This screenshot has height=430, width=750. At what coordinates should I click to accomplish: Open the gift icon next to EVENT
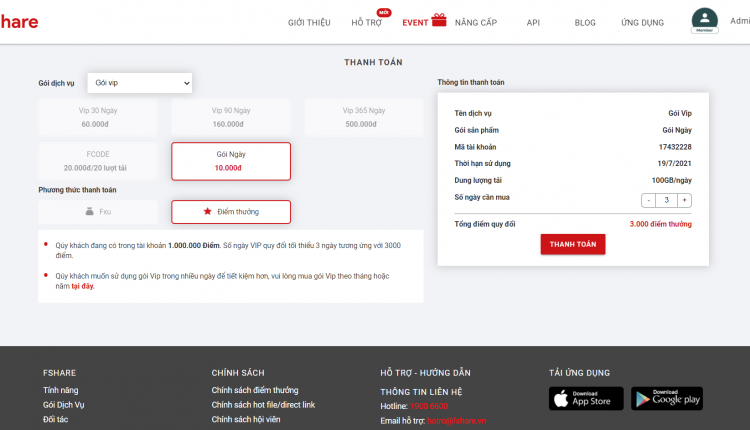(x=439, y=20)
